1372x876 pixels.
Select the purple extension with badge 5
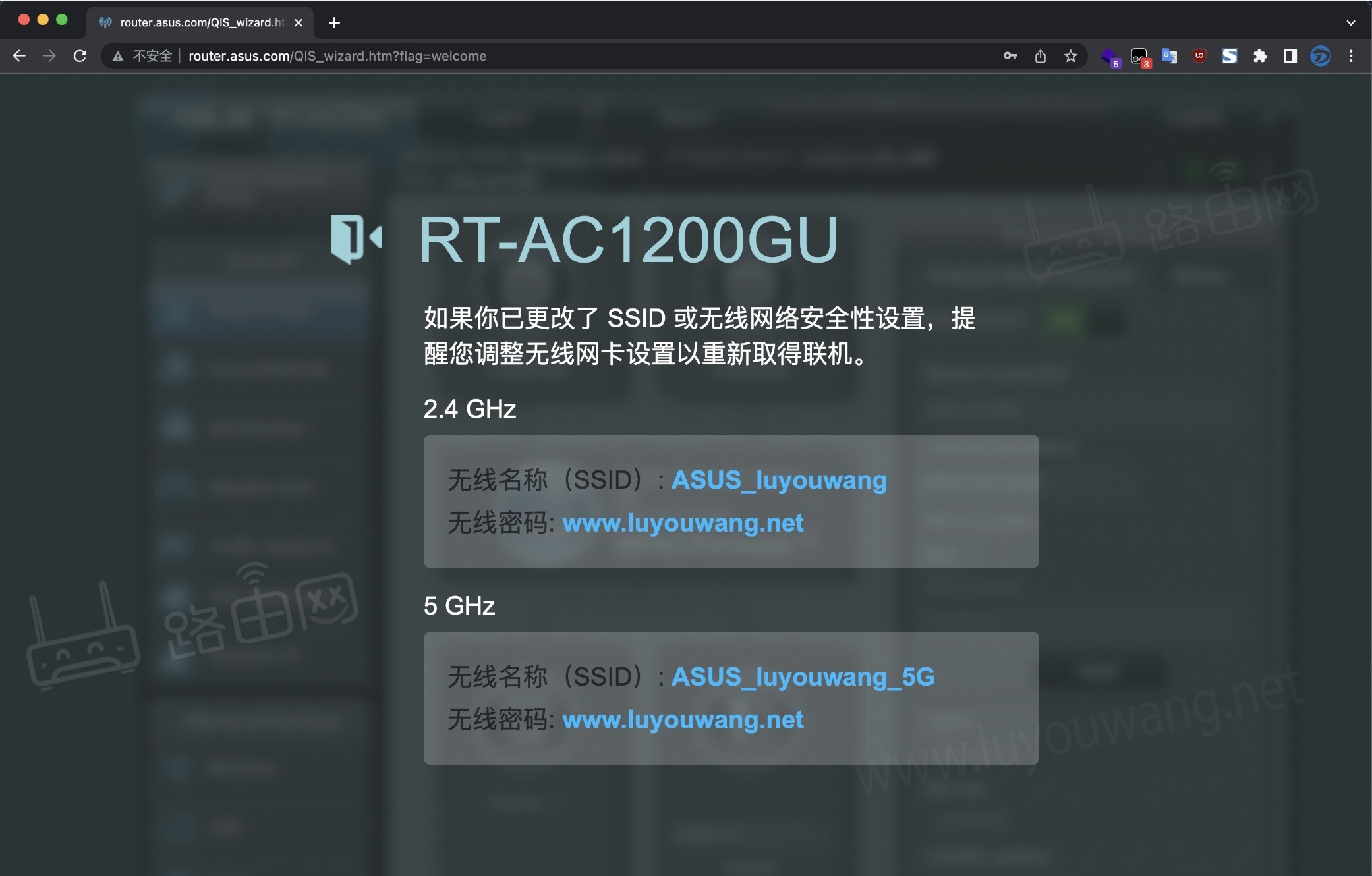point(1111,56)
